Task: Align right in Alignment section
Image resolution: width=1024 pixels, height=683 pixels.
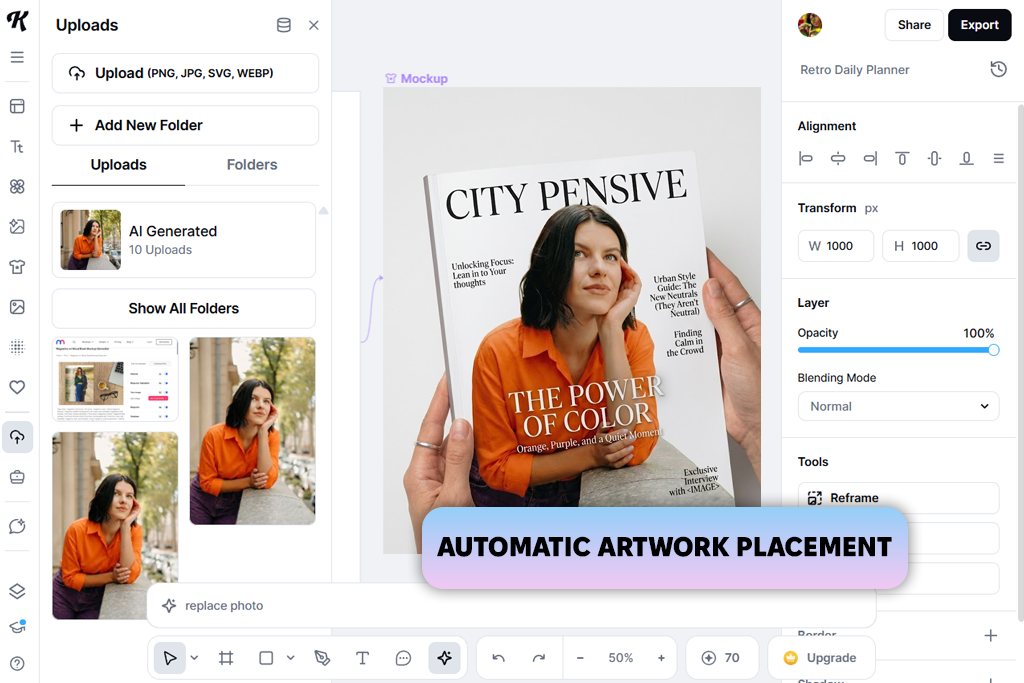Action: pos(870,158)
